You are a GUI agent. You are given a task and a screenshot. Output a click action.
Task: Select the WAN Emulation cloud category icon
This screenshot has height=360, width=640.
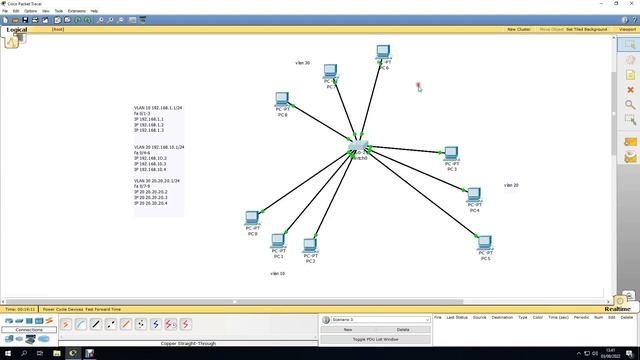point(19,339)
